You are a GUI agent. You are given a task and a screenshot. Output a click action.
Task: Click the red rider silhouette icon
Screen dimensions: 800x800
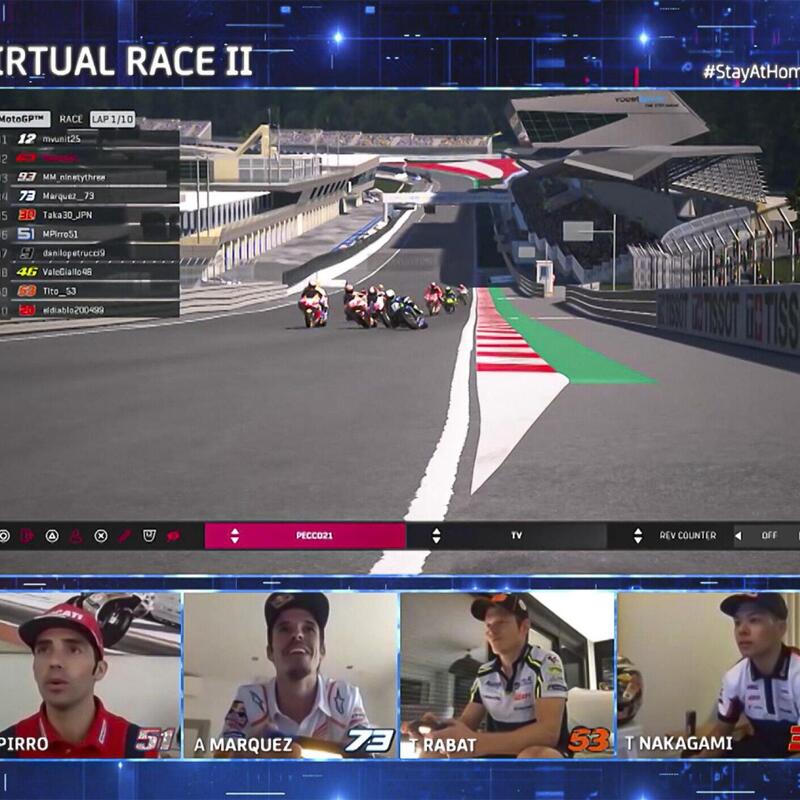click(x=76, y=536)
